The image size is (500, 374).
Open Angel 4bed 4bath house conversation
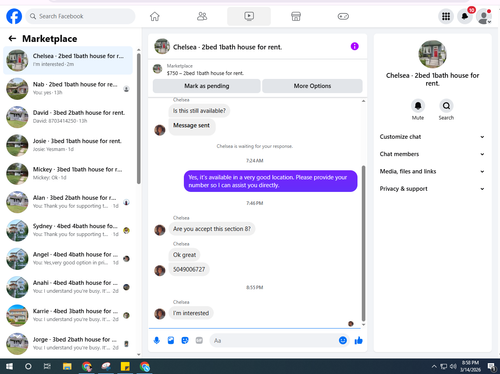(x=68, y=259)
